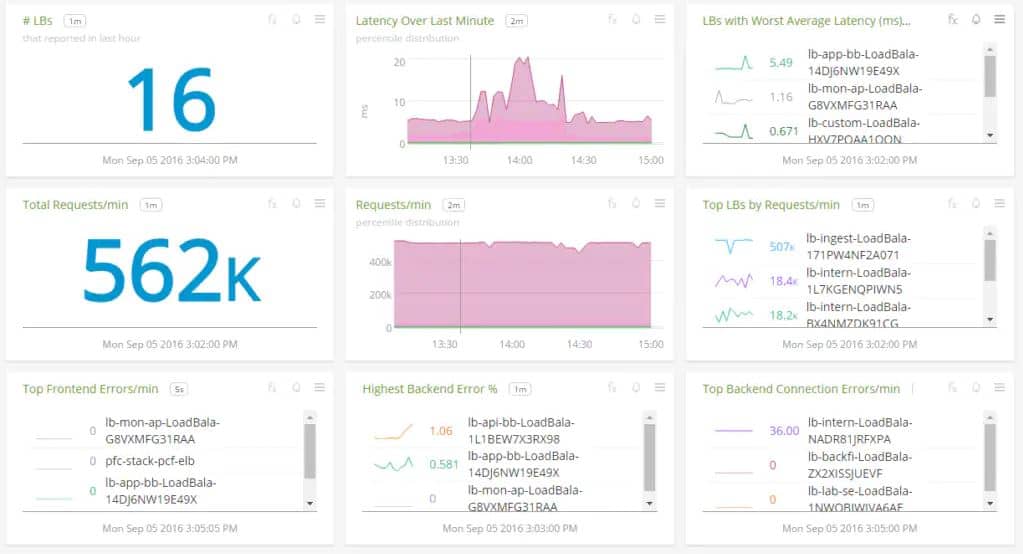Open Top Frontend Errors/min chart menu

pos(320,388)
